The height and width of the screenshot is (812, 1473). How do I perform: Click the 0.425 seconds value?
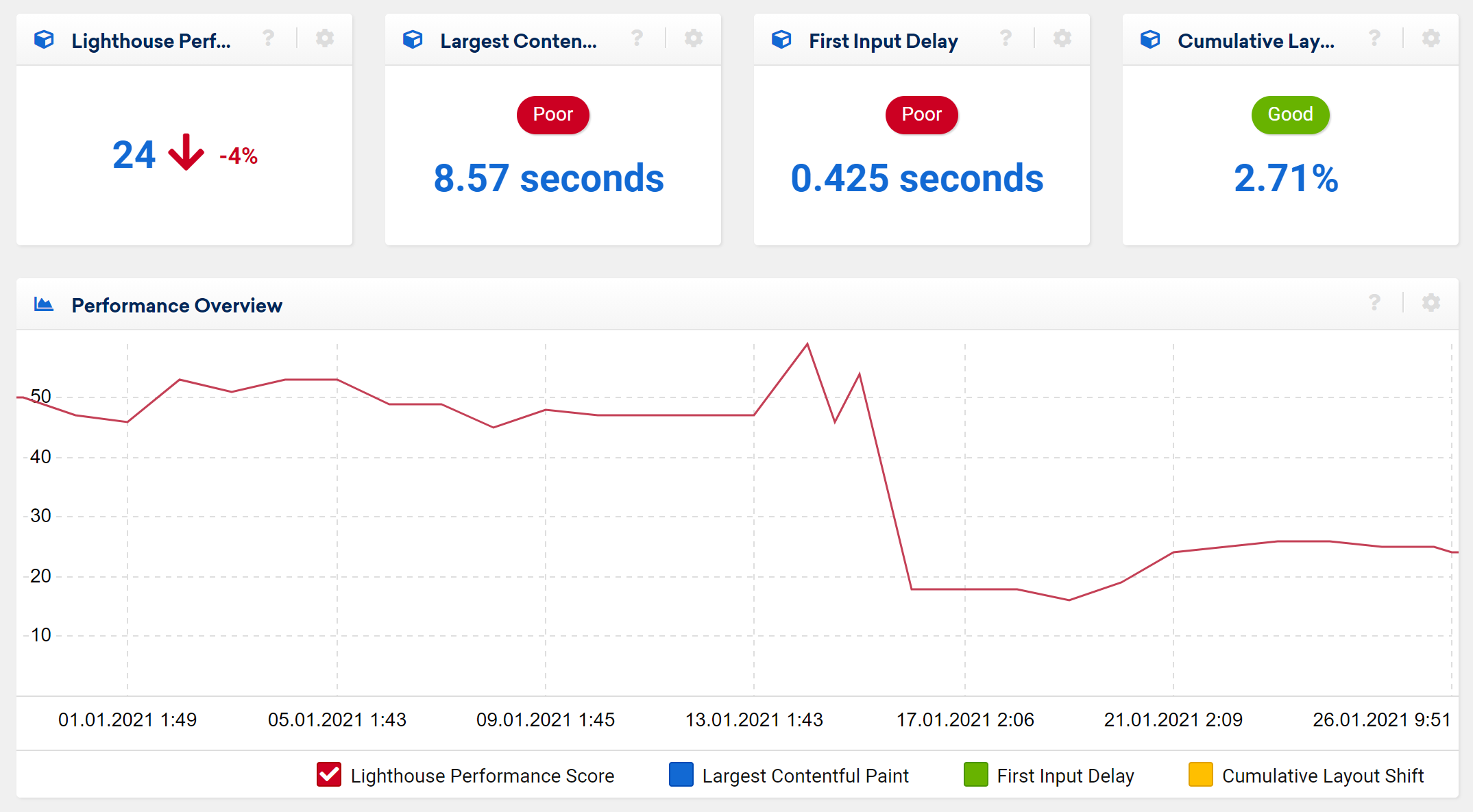point(917,179)
